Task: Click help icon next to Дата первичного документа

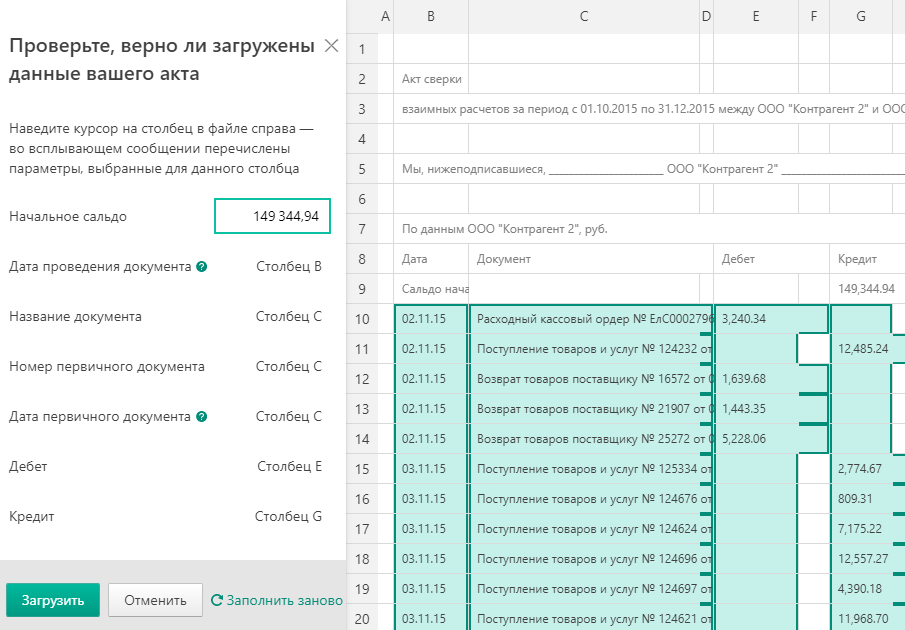Action: (201, 417)
